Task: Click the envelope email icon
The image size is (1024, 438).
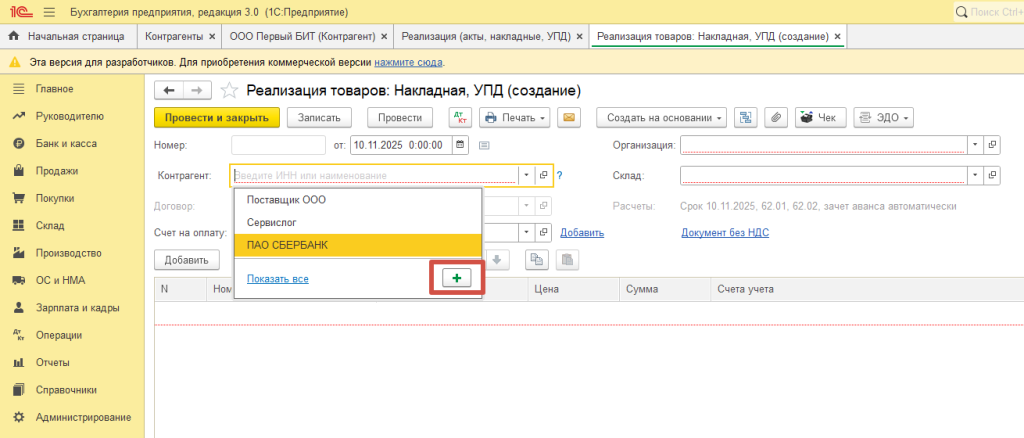Action: (570, 117)
